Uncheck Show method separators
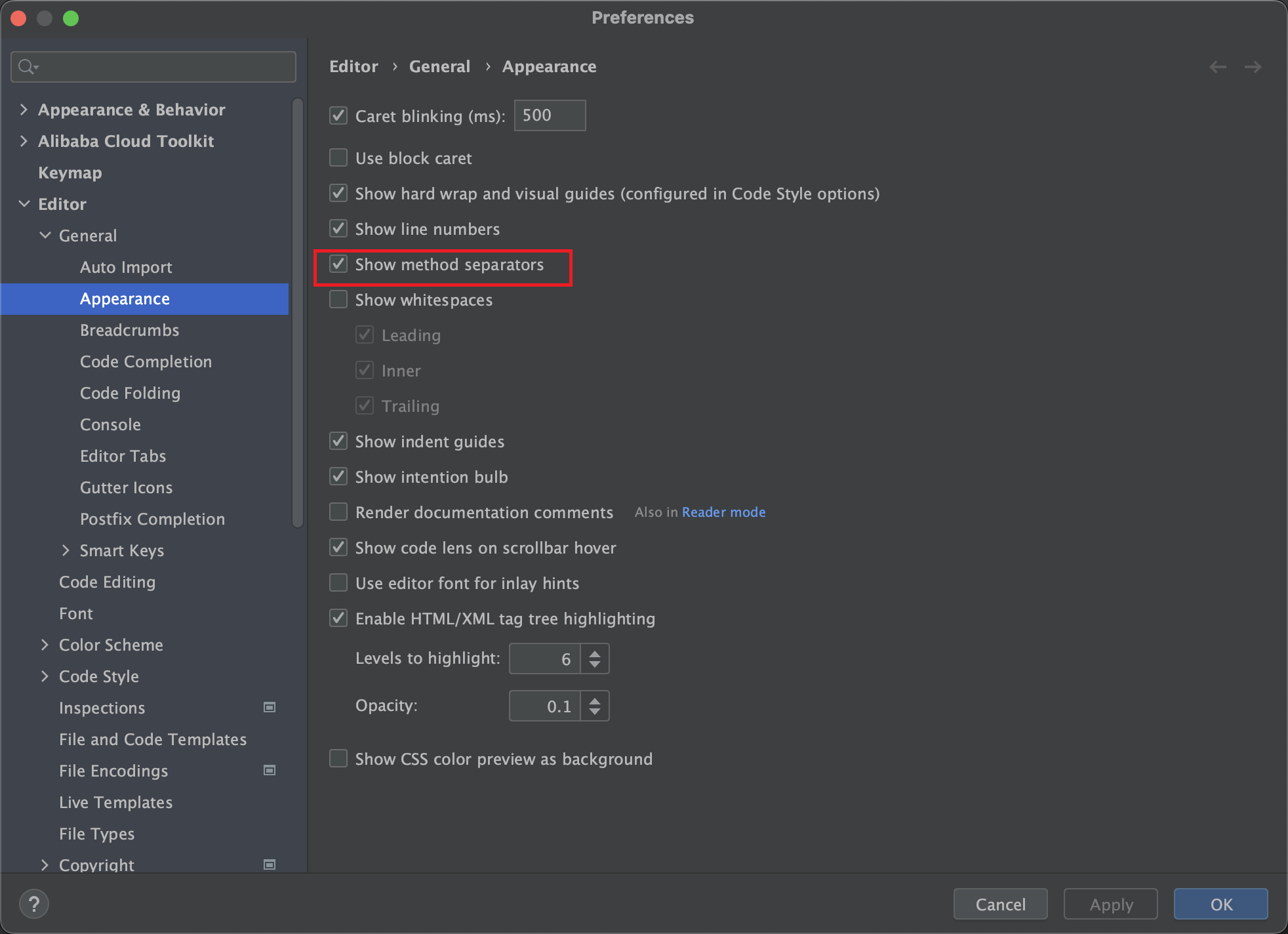The width and height of the screenshot is (1288, 934). (x=338, y=264)
